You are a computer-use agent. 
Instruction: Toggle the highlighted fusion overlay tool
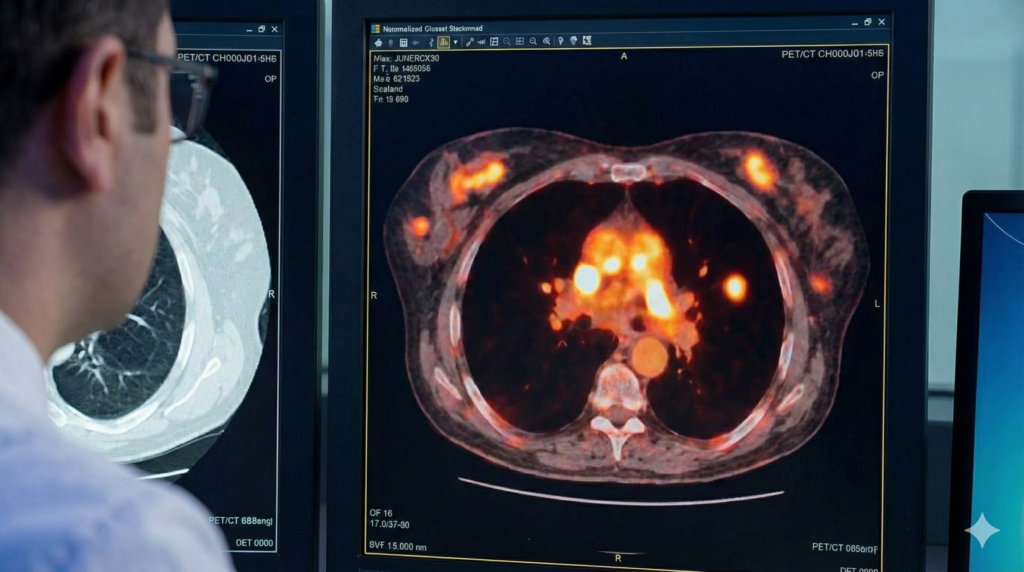(x=443, y=42)
